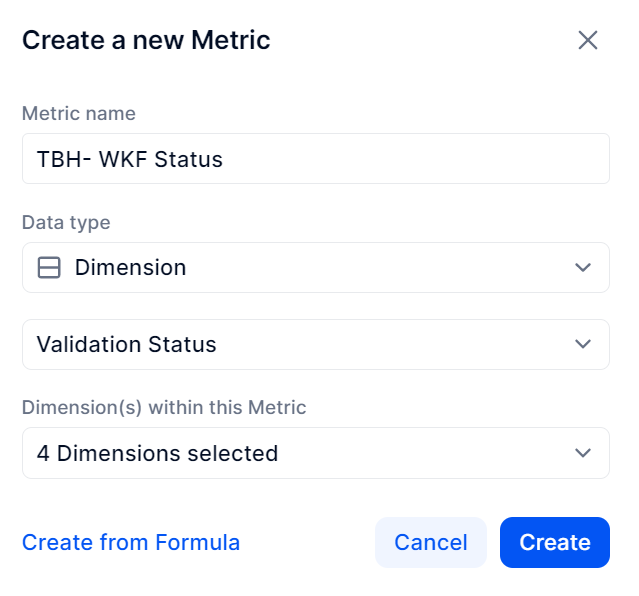The image size is (639, 596).
Task: Open the 4 Dimensions selected dropdown
Action: [x=316, y=453]
